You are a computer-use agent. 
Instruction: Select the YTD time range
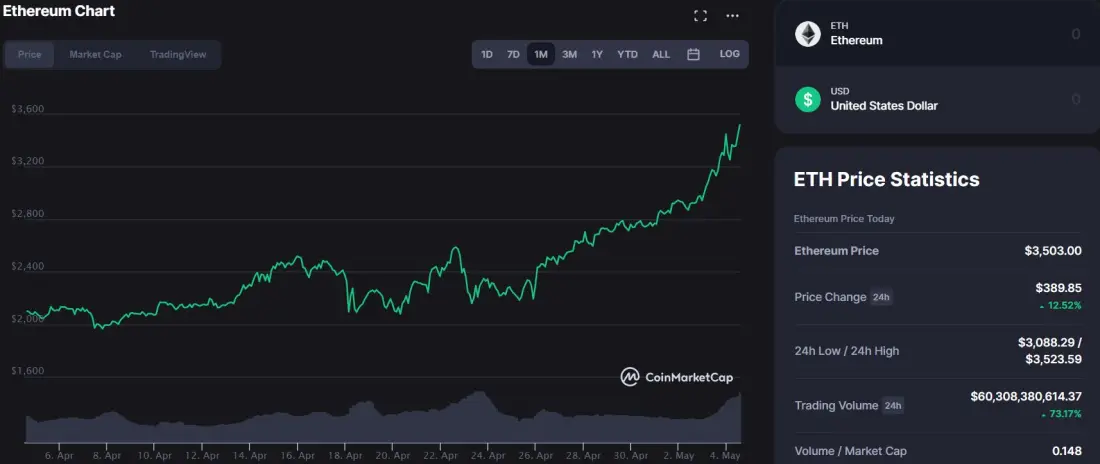coord(627,54)
